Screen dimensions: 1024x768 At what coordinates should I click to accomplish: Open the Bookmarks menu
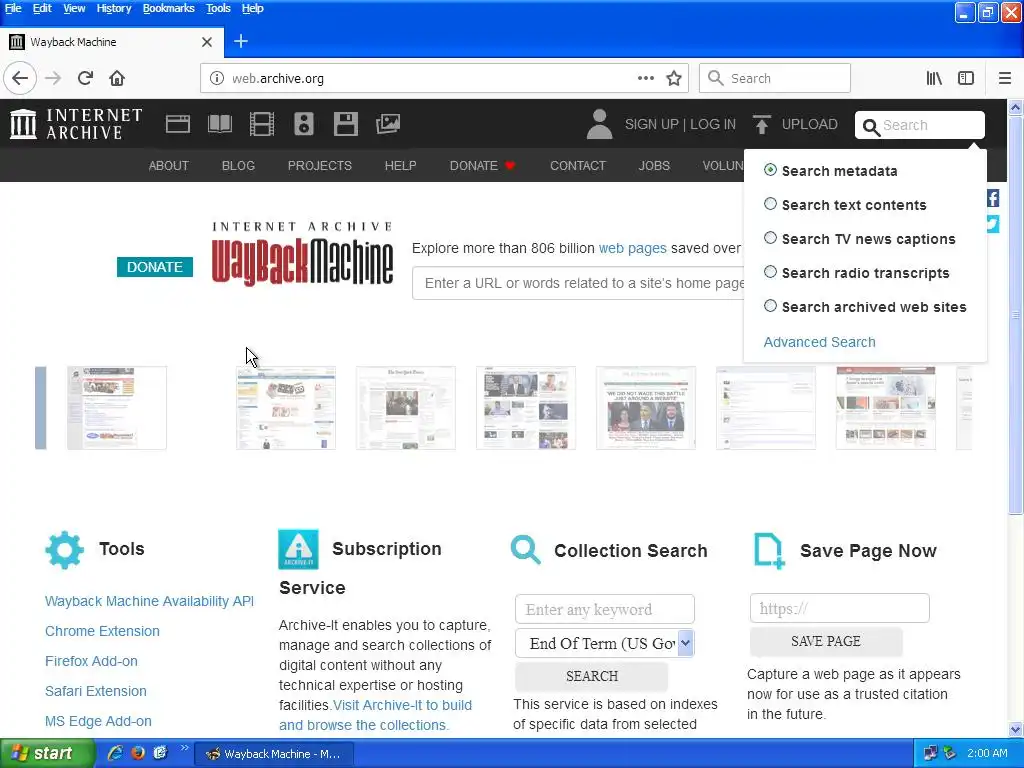click(168, 8)
